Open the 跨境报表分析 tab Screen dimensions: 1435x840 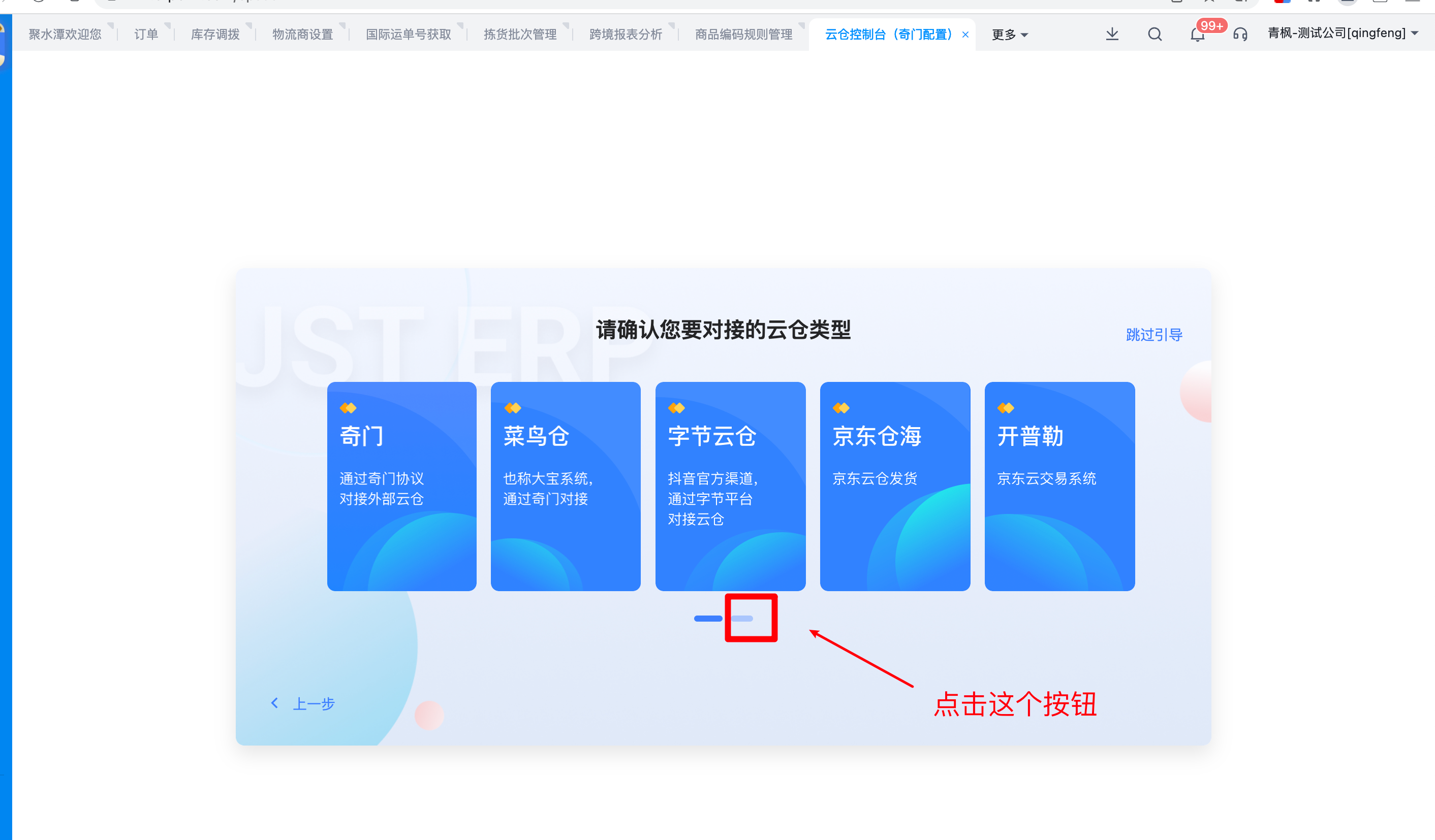pos(626,35)
